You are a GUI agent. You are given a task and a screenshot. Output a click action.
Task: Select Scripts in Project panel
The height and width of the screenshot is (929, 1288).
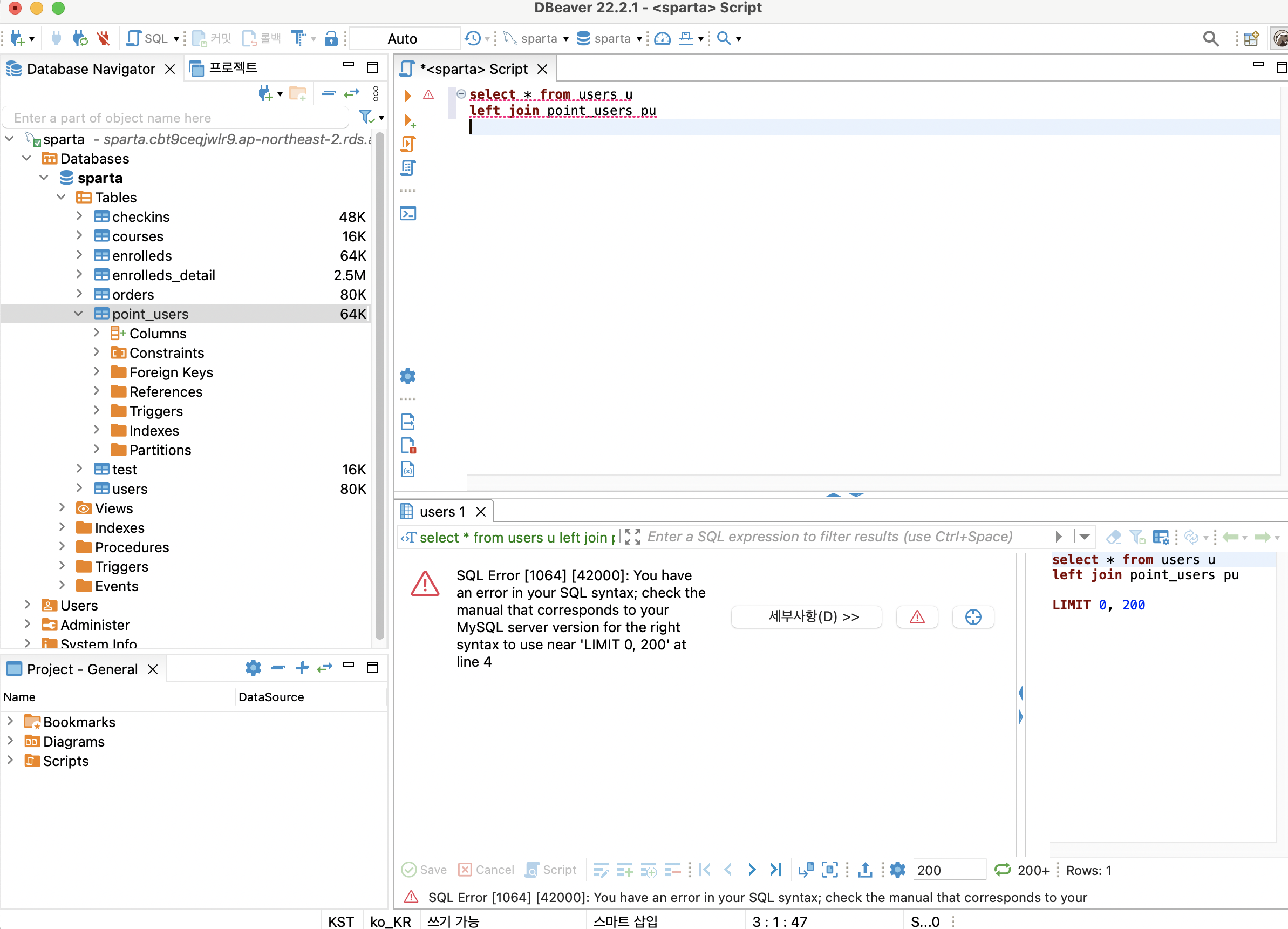pos(65,761)
